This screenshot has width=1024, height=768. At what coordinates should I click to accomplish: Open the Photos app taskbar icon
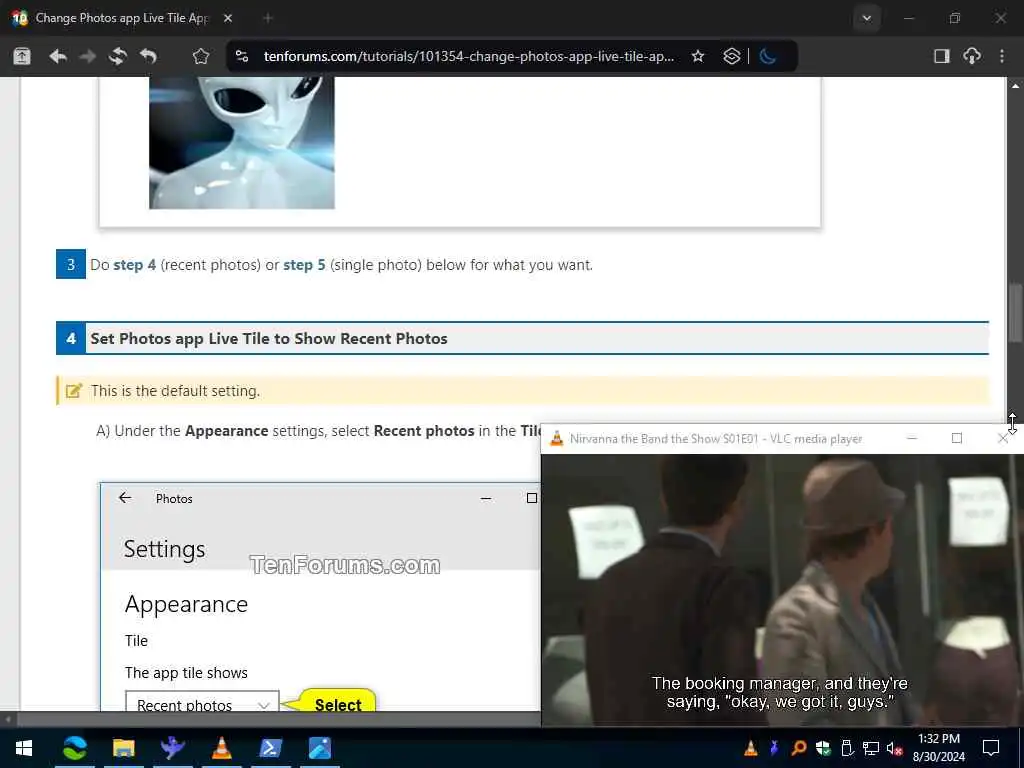coord(319,748)
